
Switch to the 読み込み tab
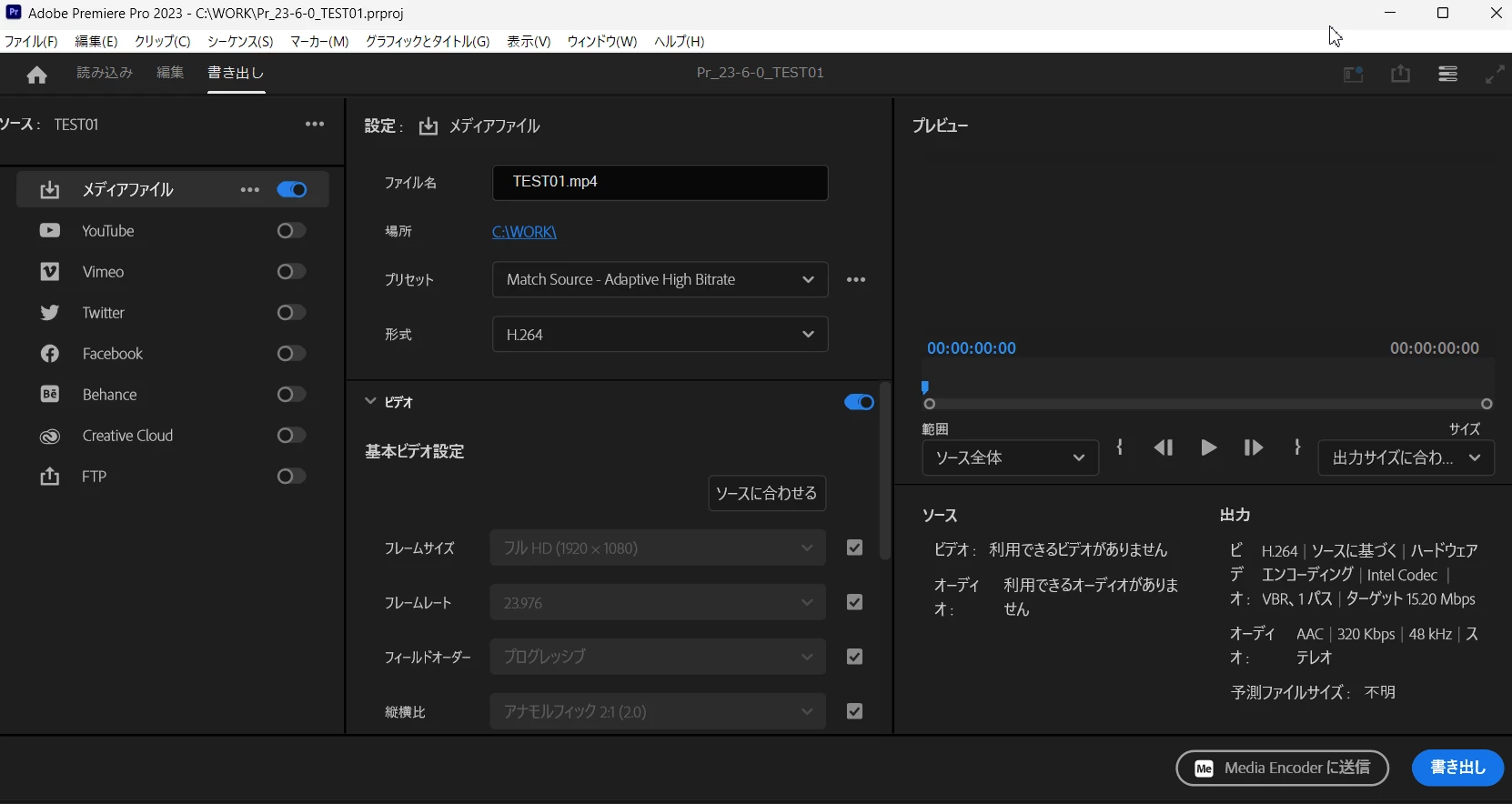[x=105, y=73]
